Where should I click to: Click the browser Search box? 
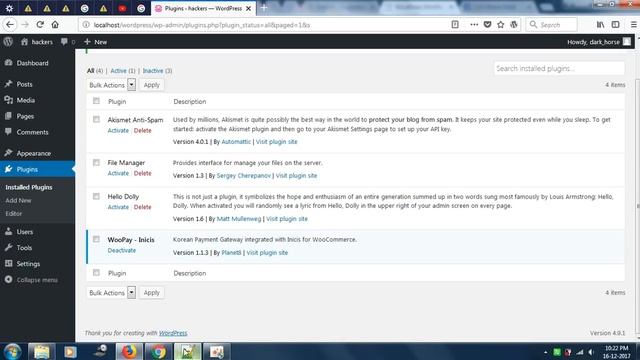[552, 25]
